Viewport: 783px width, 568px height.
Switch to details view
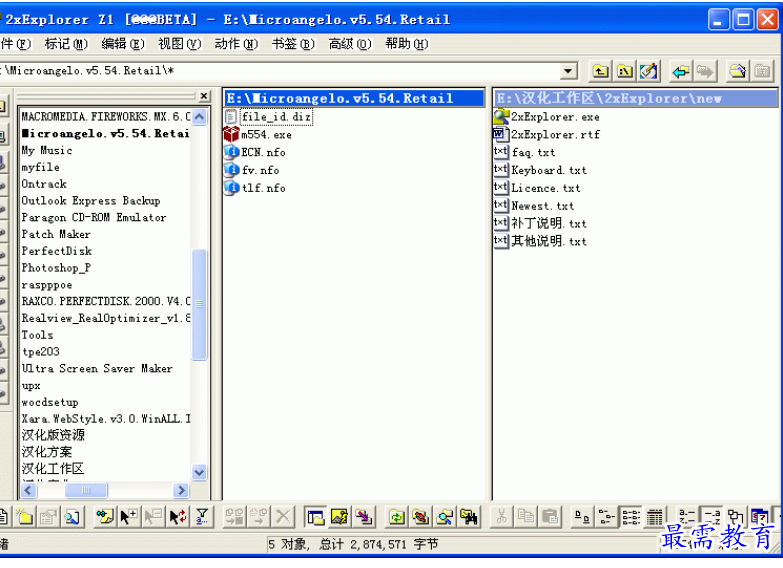tap(655, 517)
